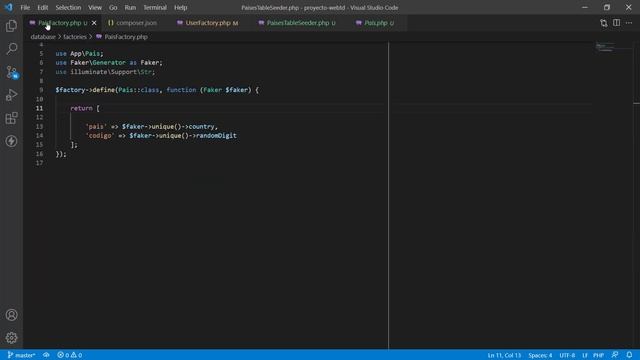Expand the factories breadcrumb
The height and width of the screenshot is (360, 640).
coord(75,37)
